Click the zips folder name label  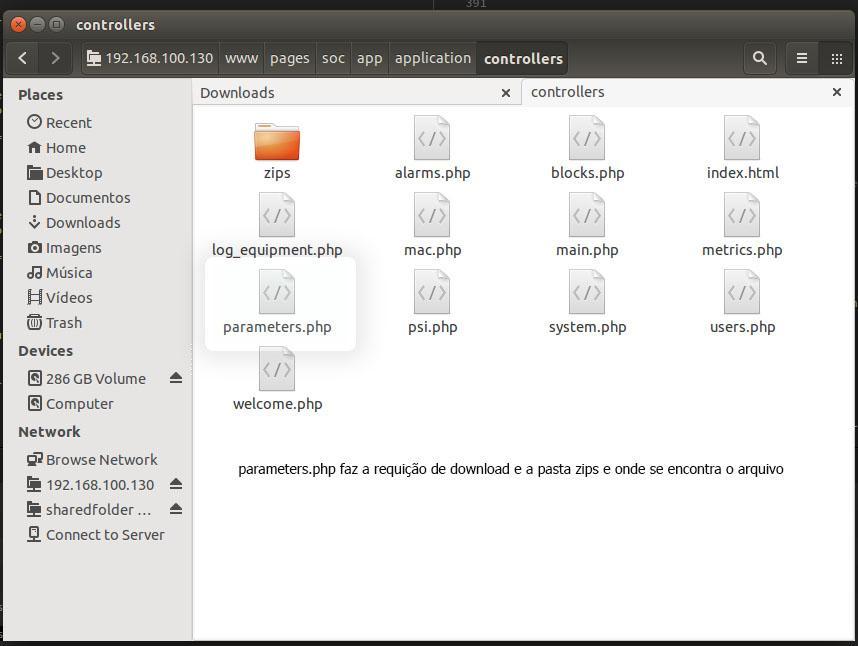point(277,173)
